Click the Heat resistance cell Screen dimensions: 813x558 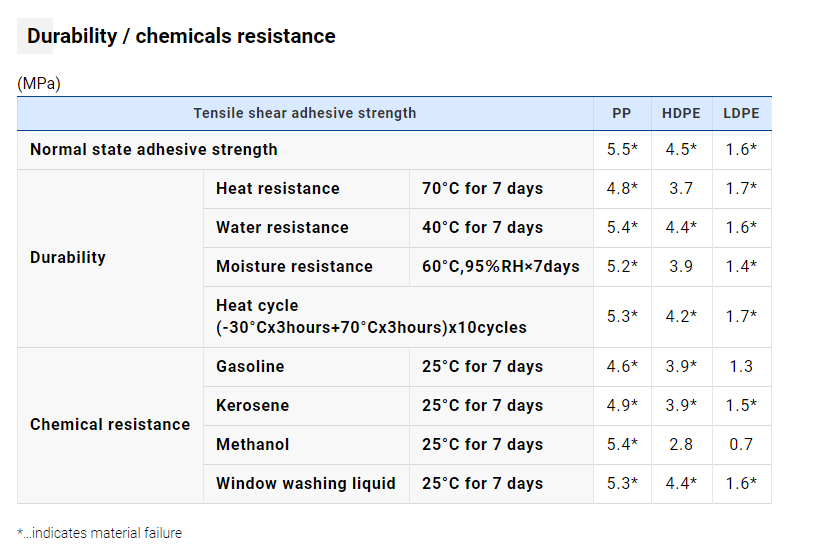[278, 188]
